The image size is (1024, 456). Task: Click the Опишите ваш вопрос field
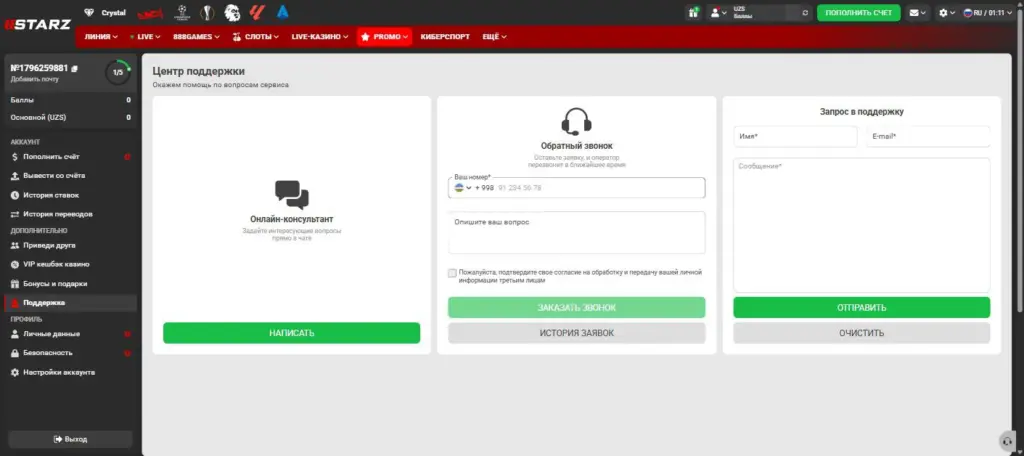(x=576, y=232)
